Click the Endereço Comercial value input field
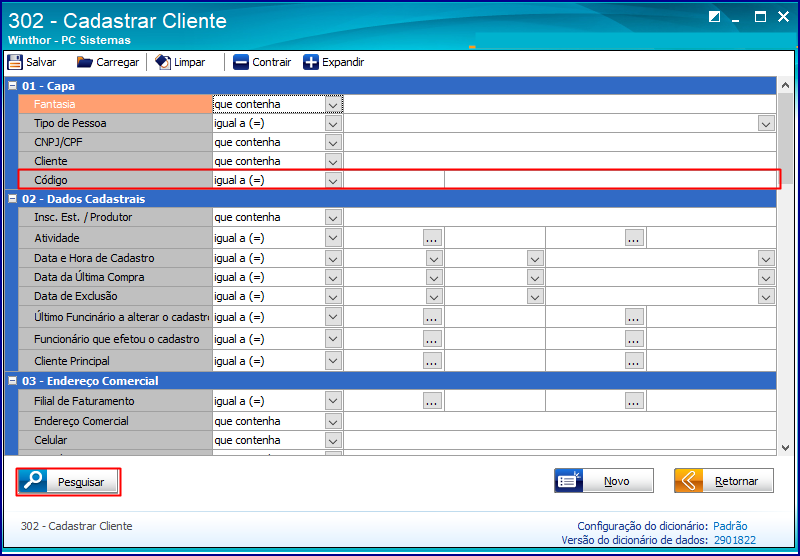Screen dimensions: 800x556 (560, 421)
